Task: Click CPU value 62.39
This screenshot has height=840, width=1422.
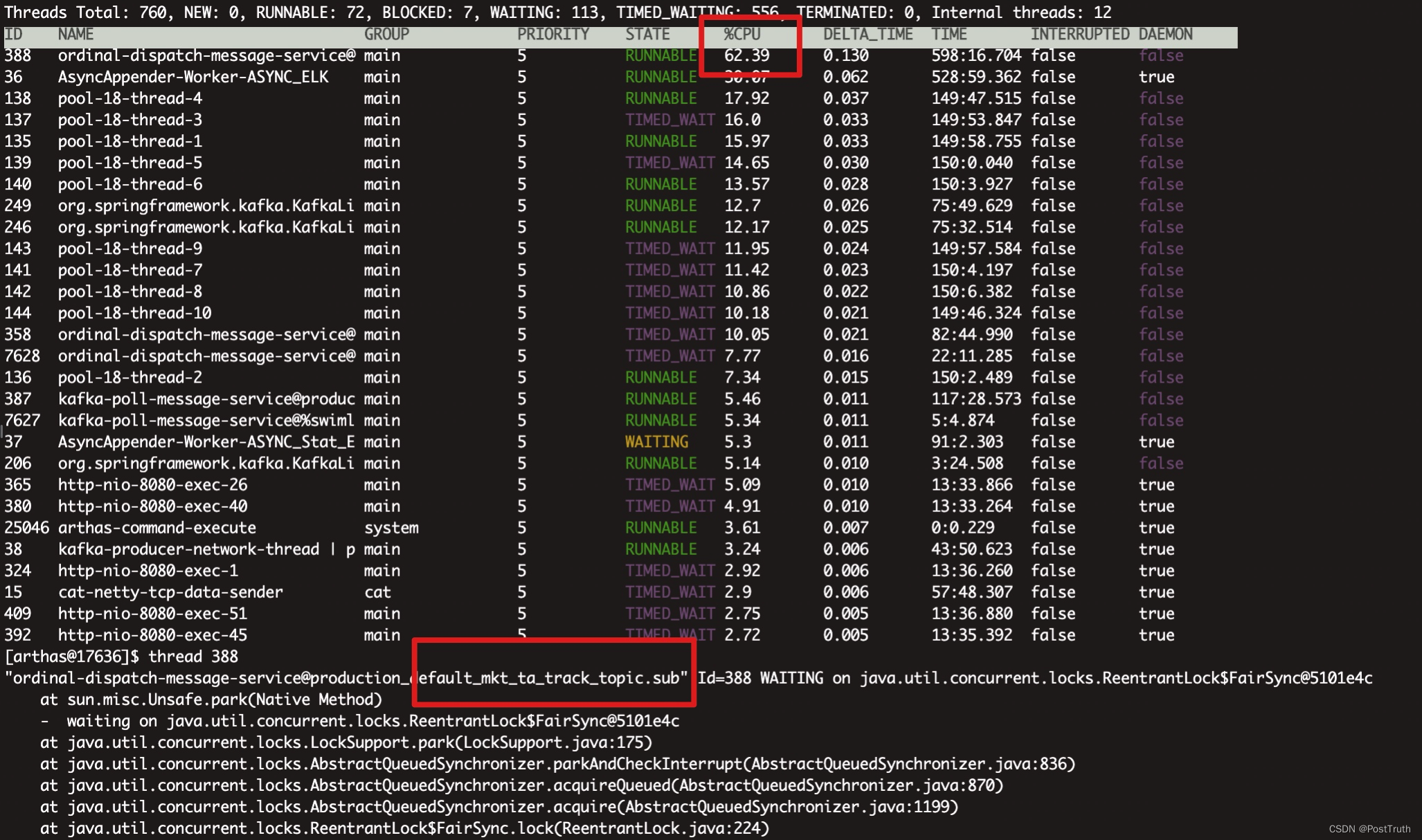Action: coord(747,55)
